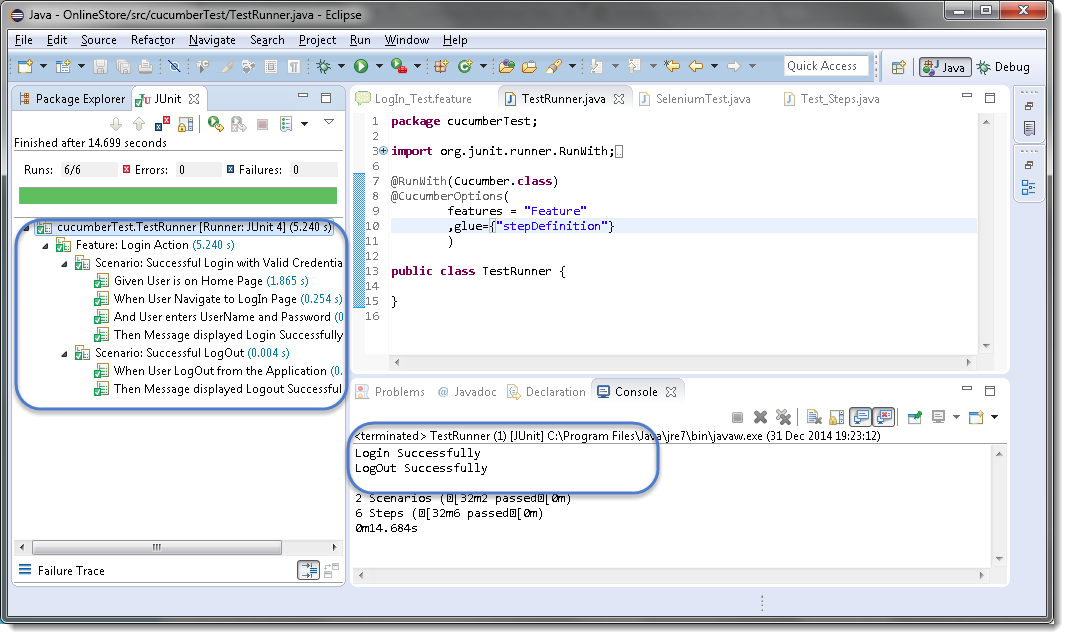Click the JUnit Rerun Test icon
The height and width of the screenshot is (639, 1069).
pos(215,124)
